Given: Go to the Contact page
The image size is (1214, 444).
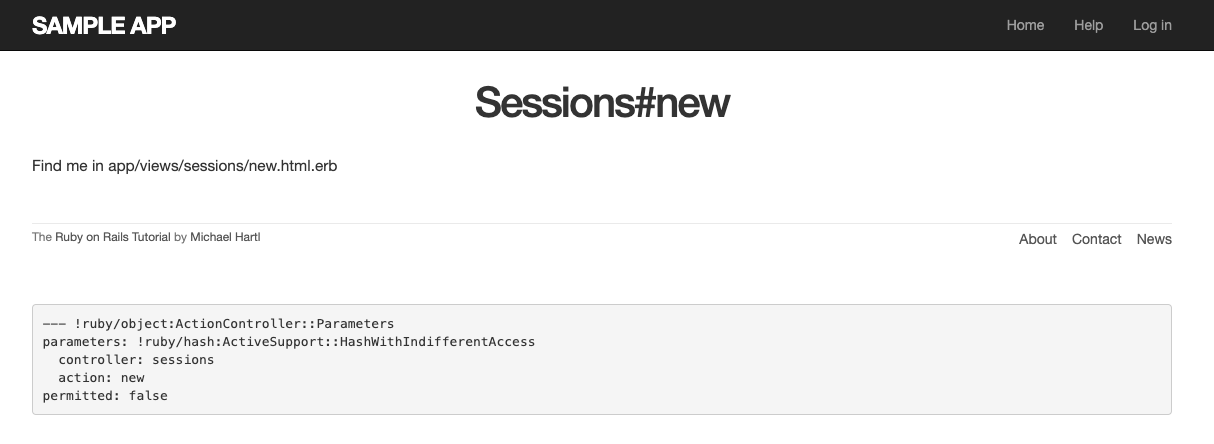Looking at the screenshot, I should click(1096, 239).
